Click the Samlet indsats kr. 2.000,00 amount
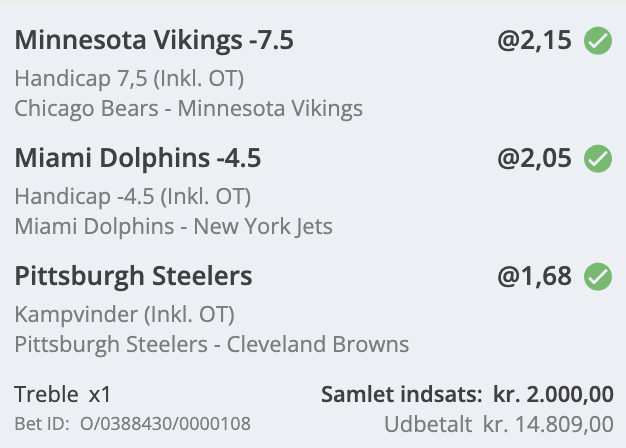Viewport: 626px width, 448px height. click(553, 394)
